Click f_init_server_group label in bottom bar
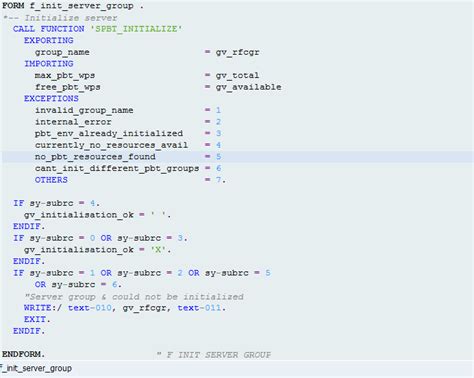Screen dimensions: 474x378 pyautogui.click(x=36, y=368)
